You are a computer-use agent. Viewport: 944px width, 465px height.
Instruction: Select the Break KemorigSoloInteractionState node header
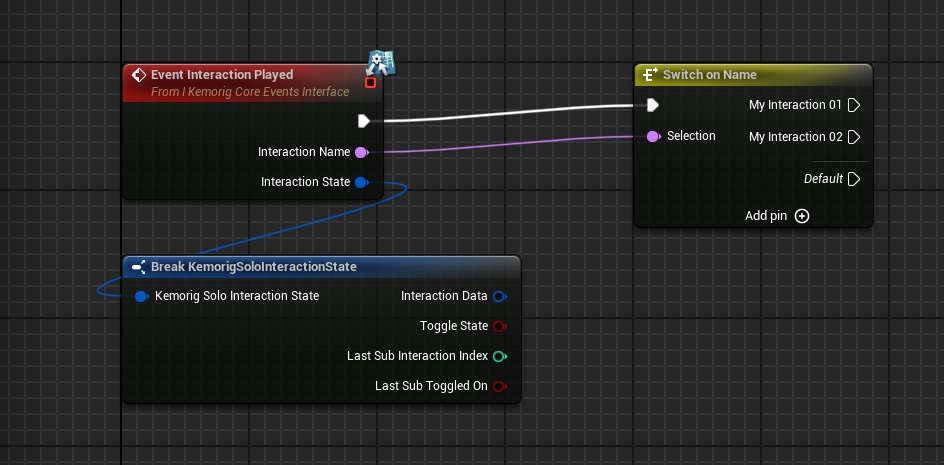tap(253, 267)
